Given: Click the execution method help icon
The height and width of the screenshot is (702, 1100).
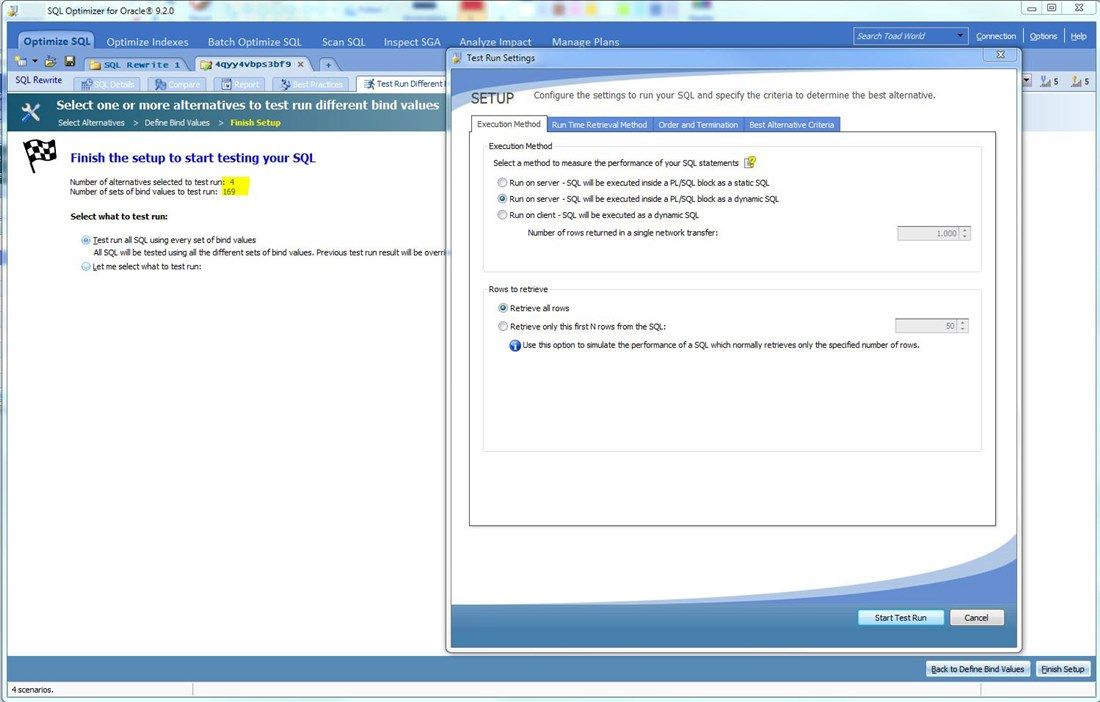Looking at the screenshot, I should point(750,163).
